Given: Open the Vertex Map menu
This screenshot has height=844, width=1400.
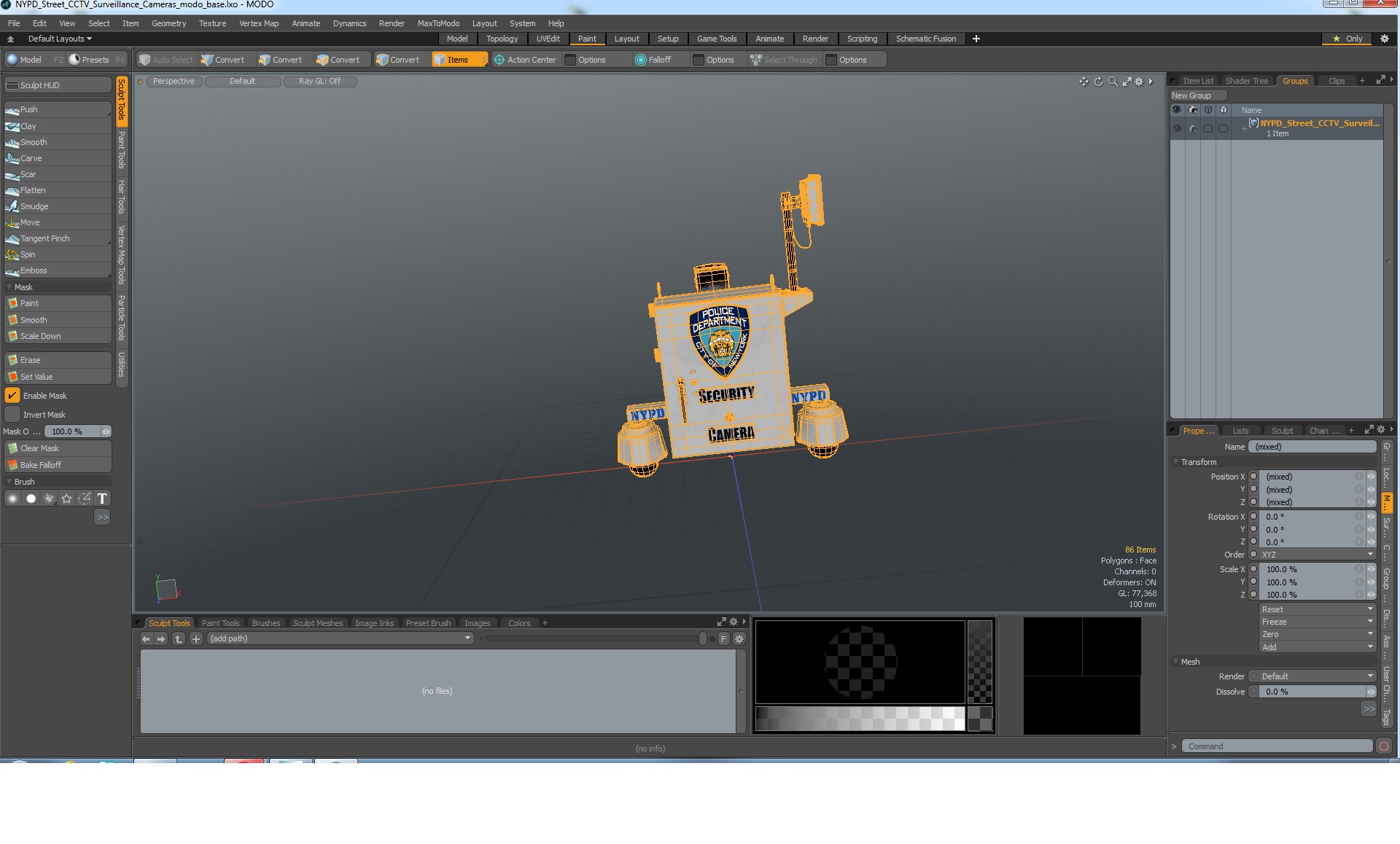Looking at the screenshot, I should 259,23.
